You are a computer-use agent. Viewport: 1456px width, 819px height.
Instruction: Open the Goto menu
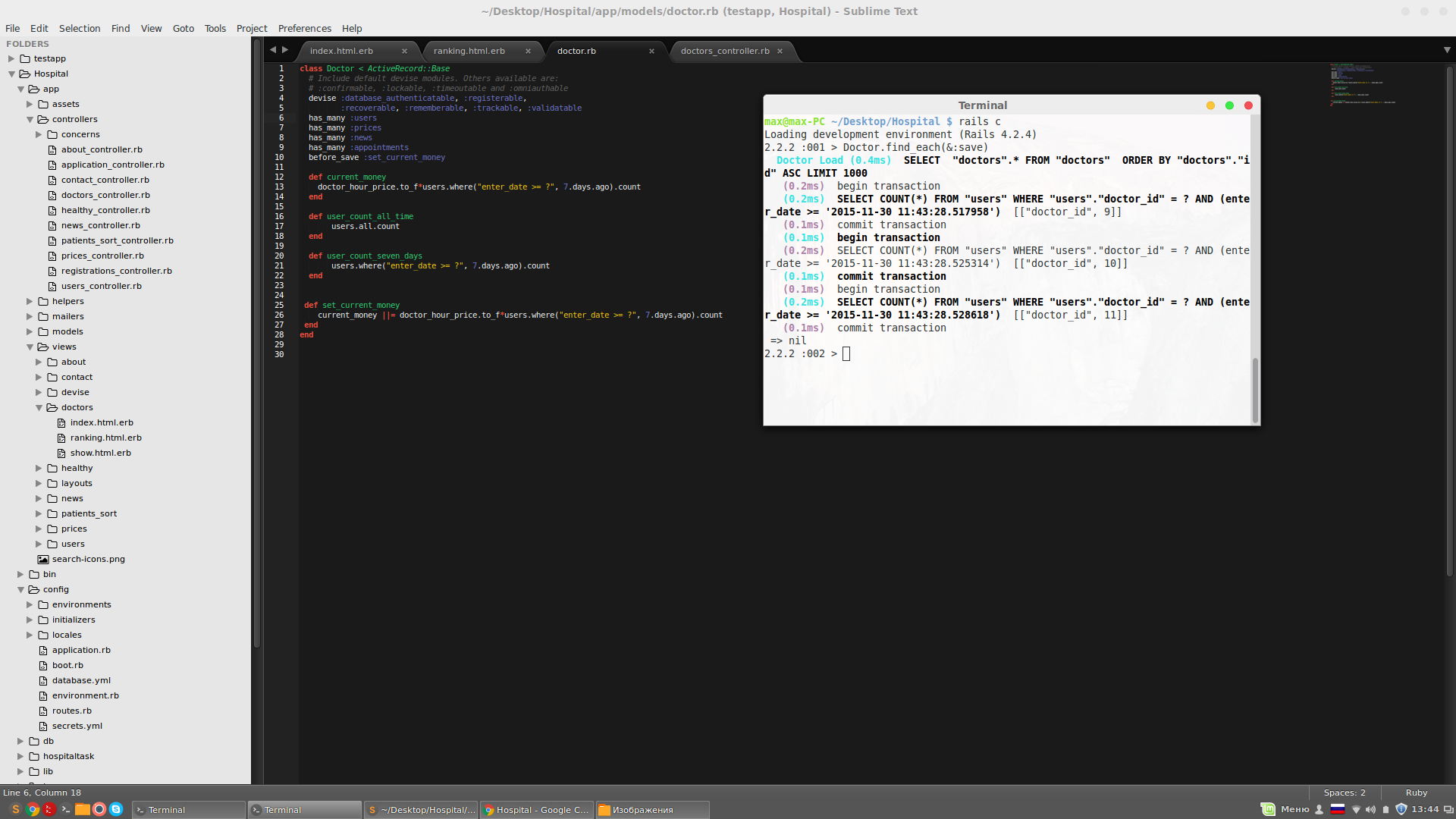[x=184, y=28]
